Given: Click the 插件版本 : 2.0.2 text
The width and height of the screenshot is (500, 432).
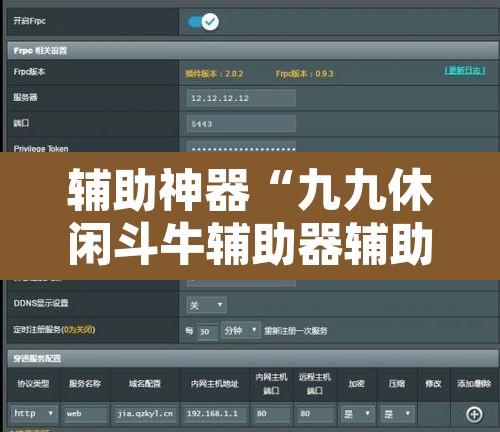Looking at the screenshot, I should coord(214,74).
